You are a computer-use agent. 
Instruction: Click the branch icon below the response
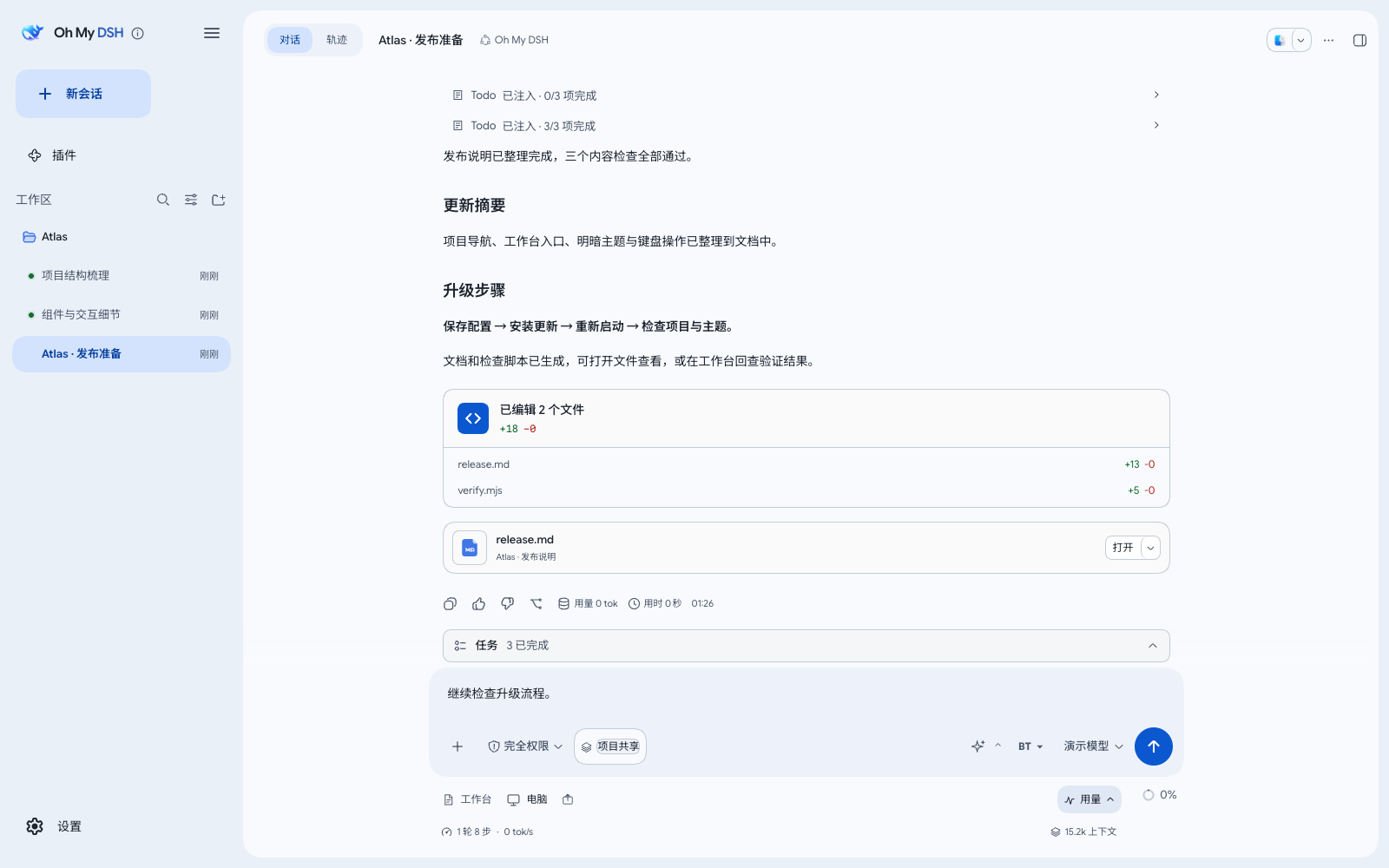536,603
